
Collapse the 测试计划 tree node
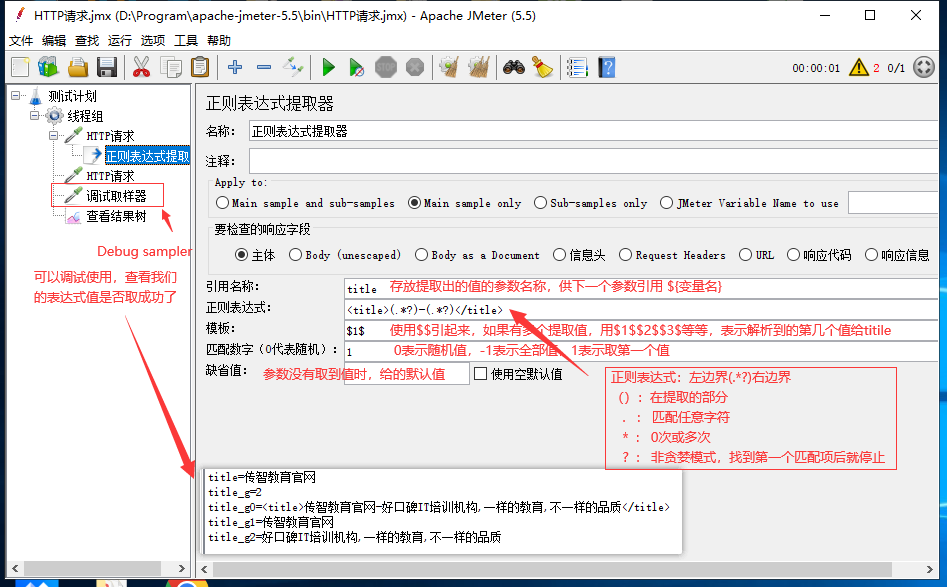coord(17,96)
